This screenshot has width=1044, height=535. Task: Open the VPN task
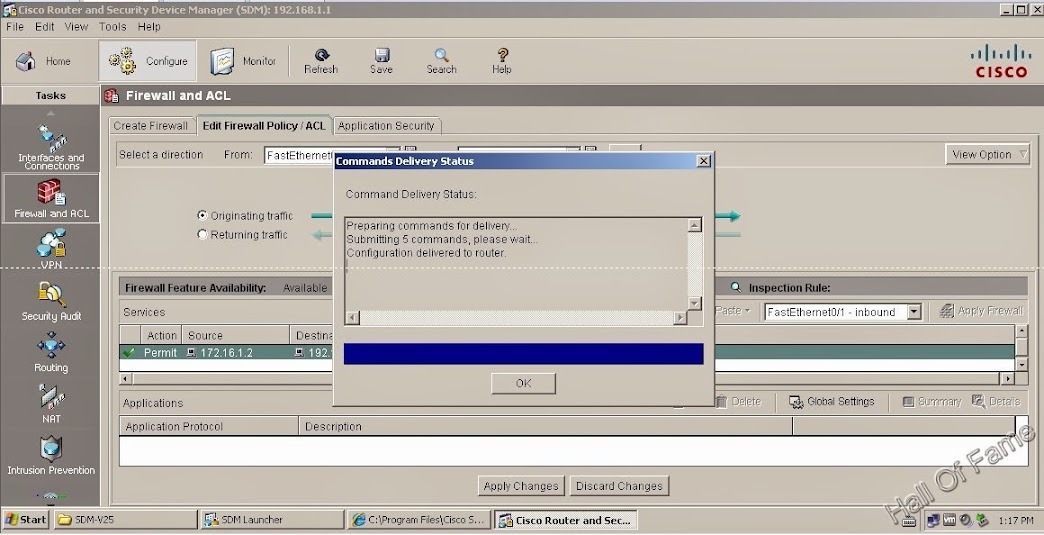click(51, 249)
